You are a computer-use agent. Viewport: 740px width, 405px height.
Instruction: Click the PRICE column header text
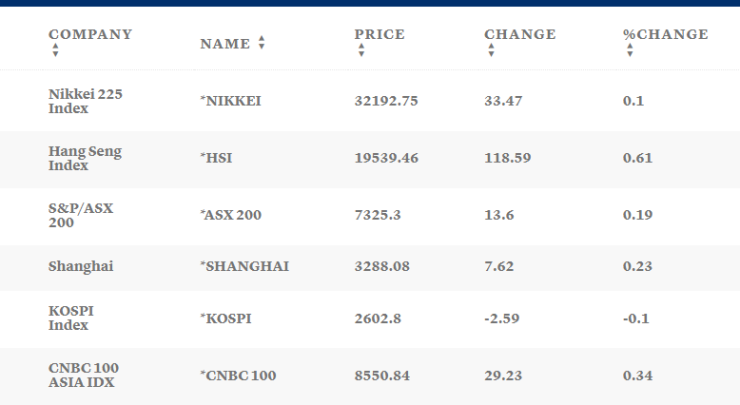380,35
